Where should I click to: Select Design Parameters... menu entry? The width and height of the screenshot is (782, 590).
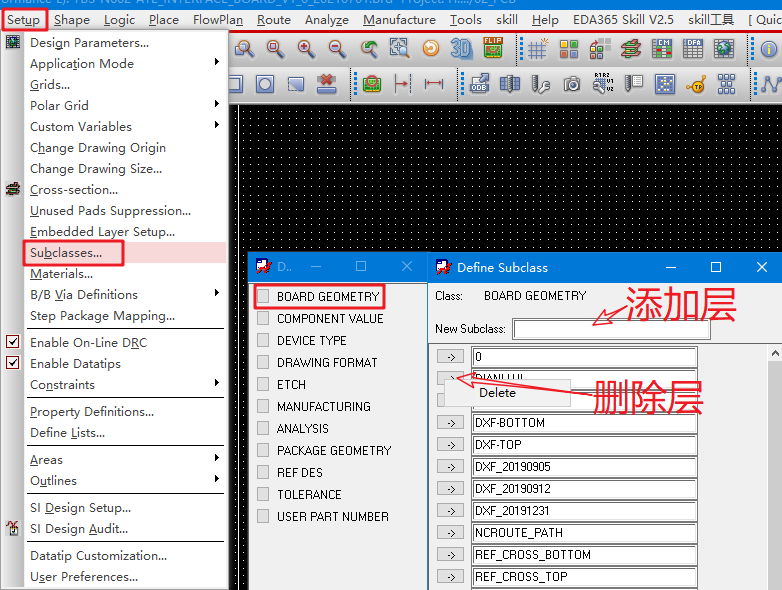tap(125, 43)
